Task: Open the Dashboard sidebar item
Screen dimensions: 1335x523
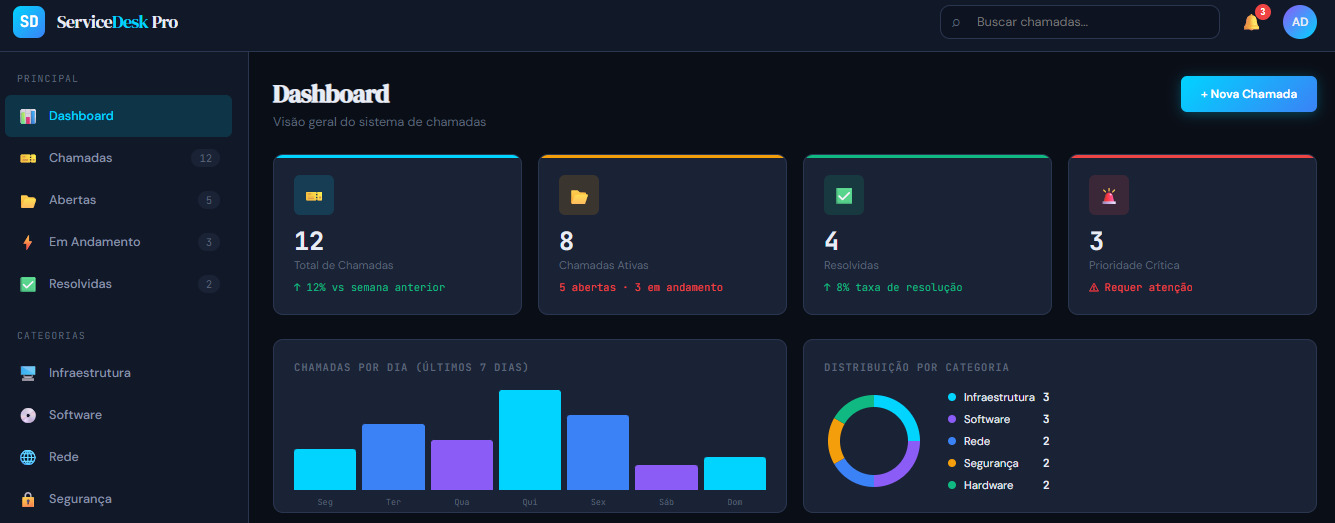Action: tap(119, 116)
